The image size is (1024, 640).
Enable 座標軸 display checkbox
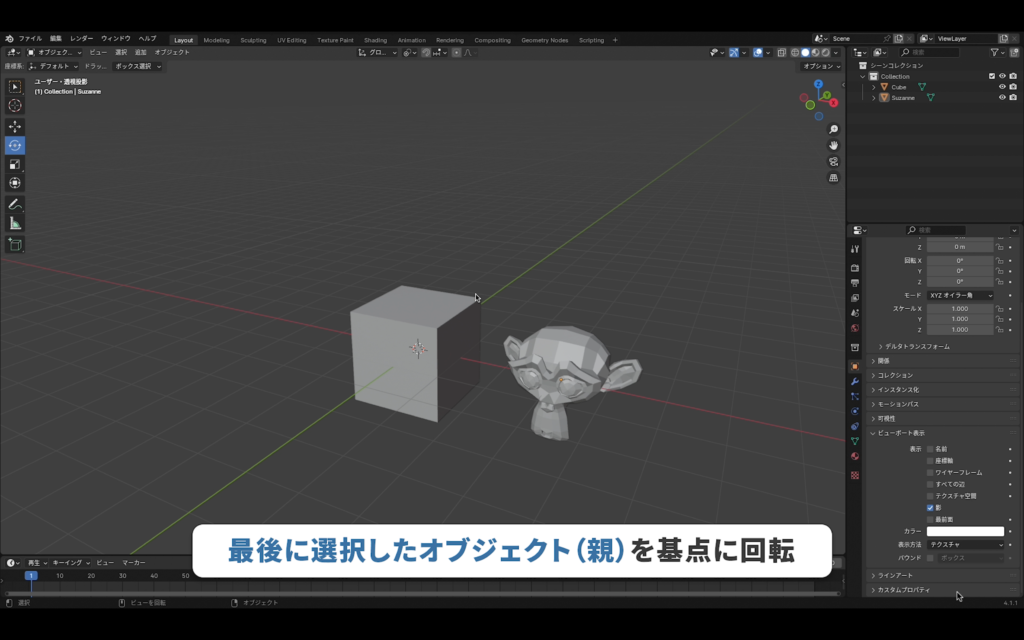click(930, 461)
